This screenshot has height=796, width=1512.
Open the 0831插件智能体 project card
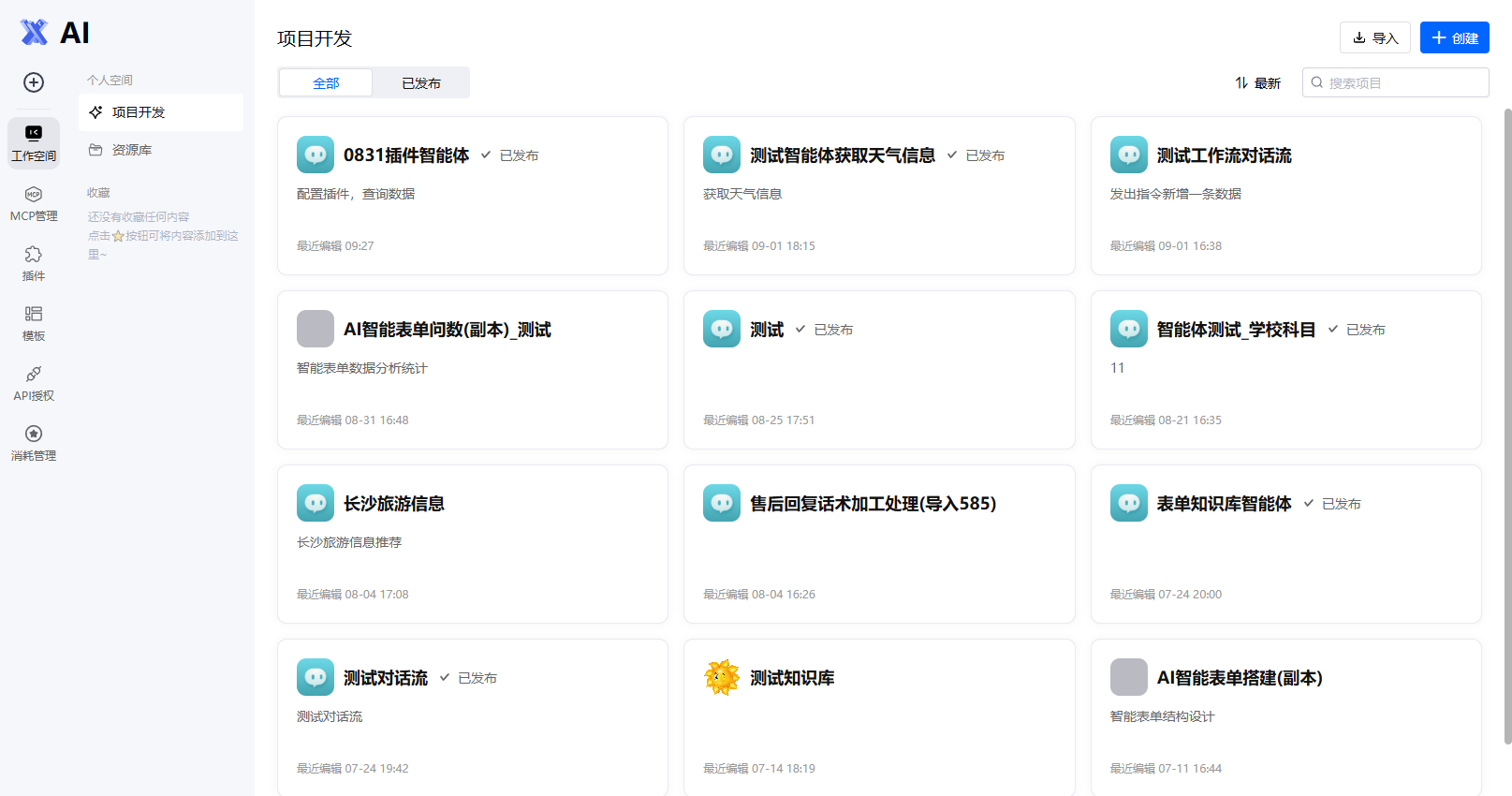(x=473, y=196)
